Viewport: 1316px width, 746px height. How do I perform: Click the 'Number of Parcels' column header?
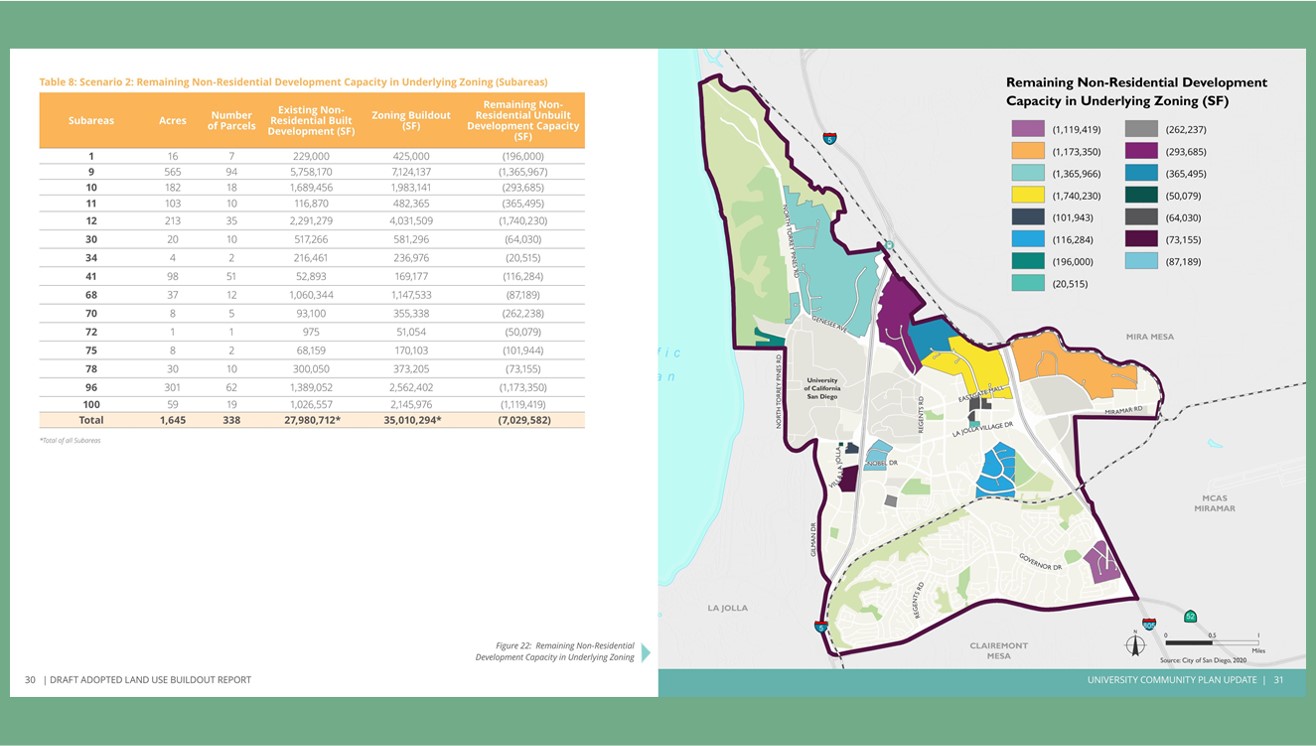(x=231, y=120)
